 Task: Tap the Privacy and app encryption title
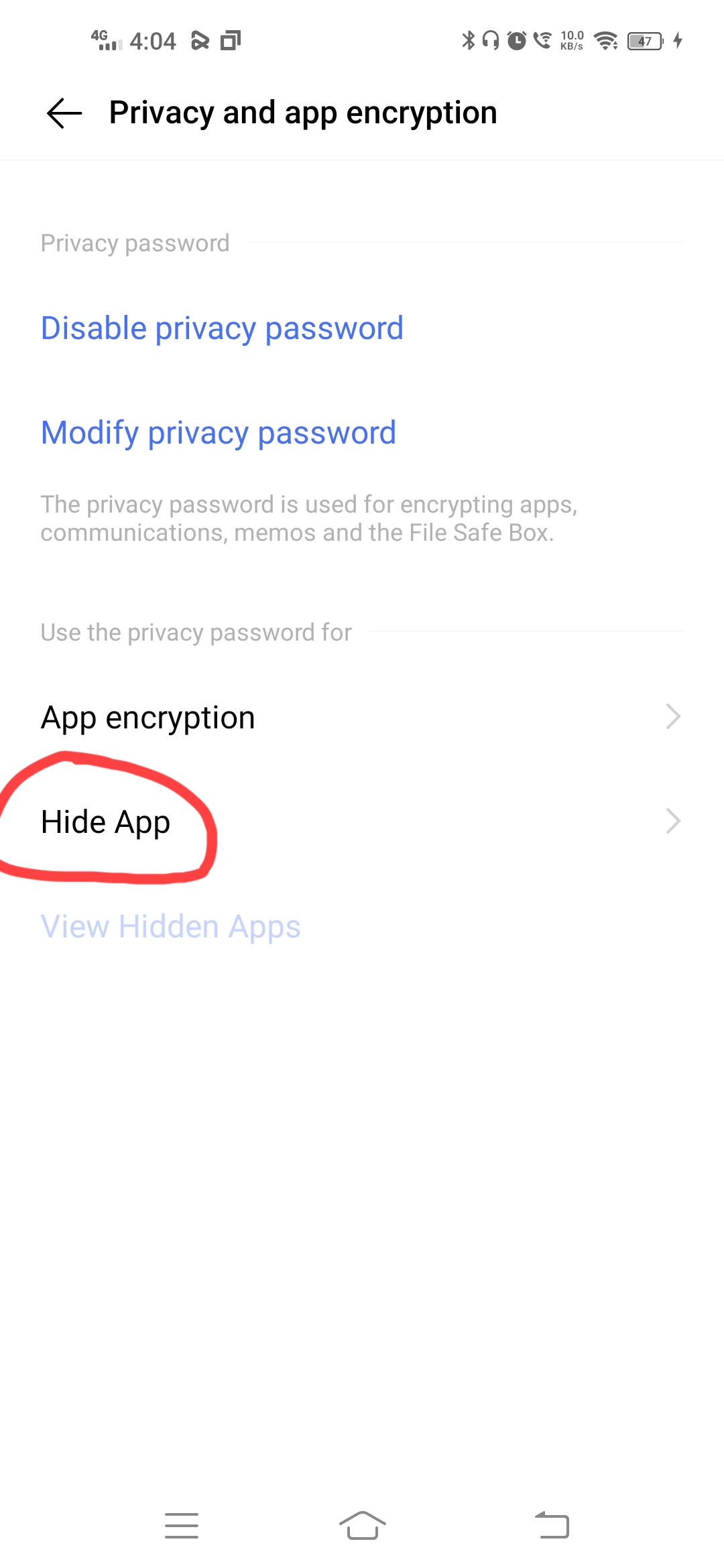pyautogui.click(x=303, y=113)
